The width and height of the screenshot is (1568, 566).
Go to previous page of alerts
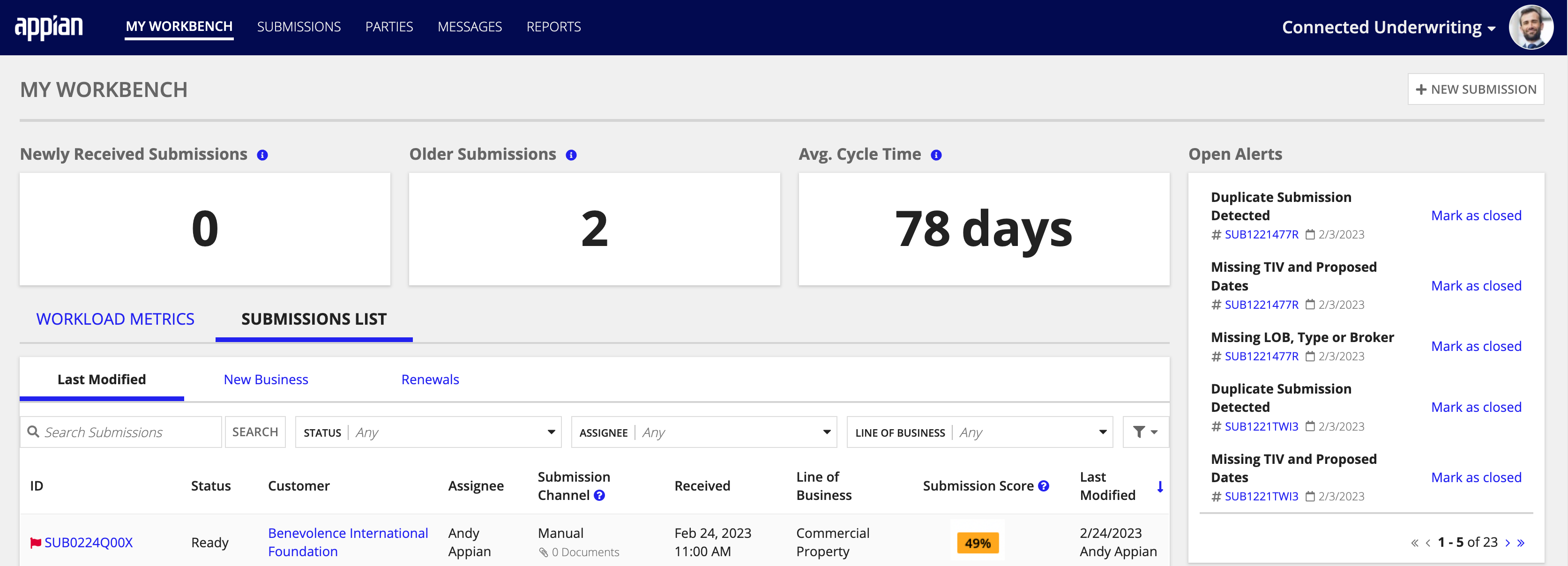1428,543
